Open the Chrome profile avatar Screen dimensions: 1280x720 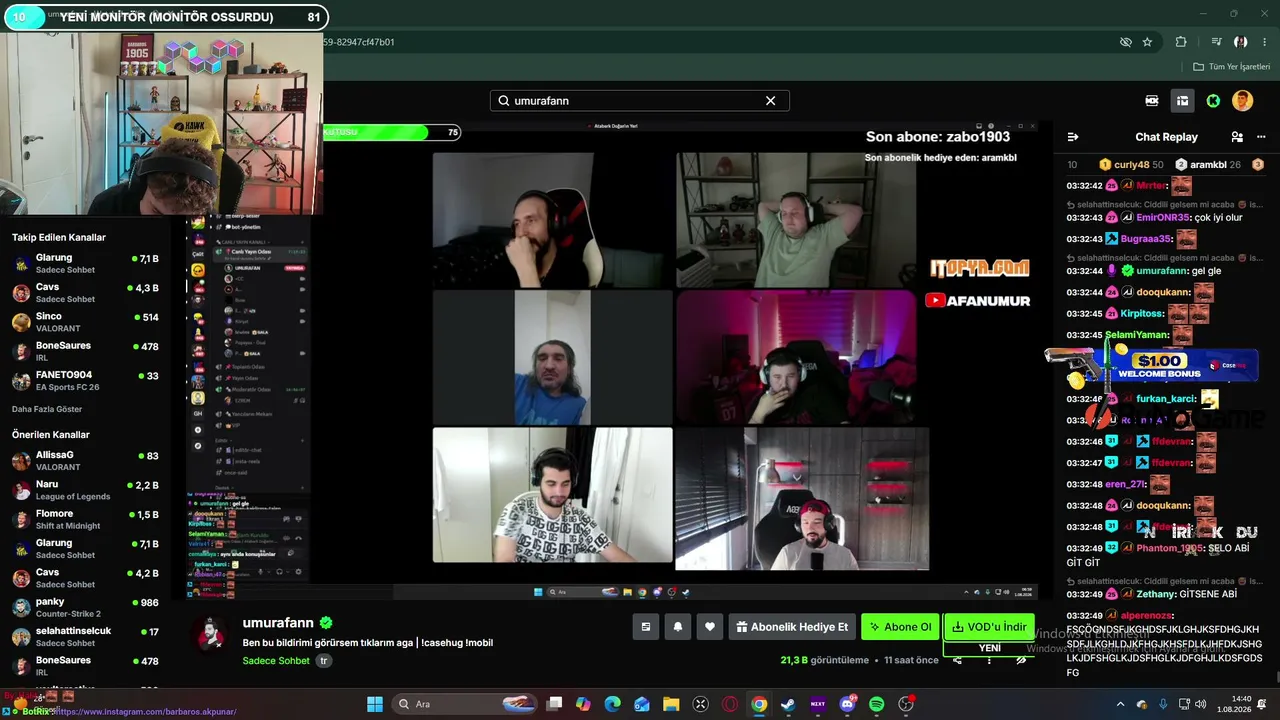point(1240,42)
